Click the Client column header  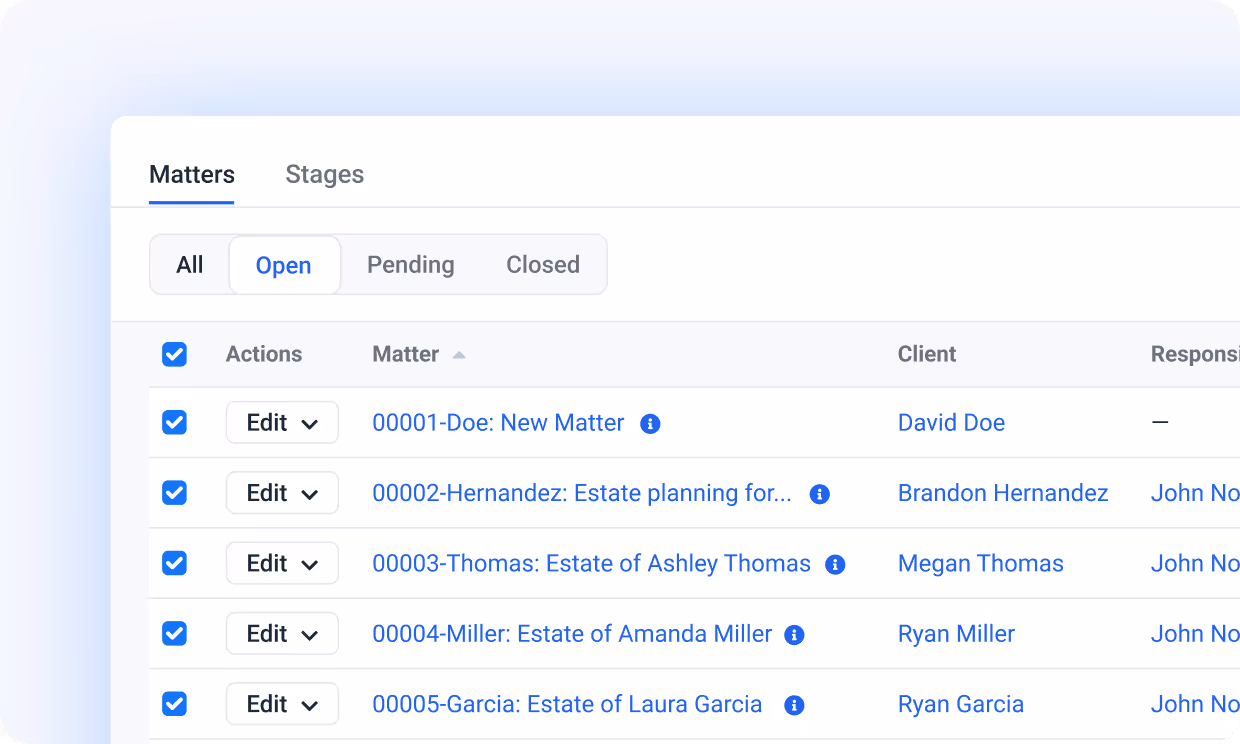pyautogui.click(x=927, y=354)
